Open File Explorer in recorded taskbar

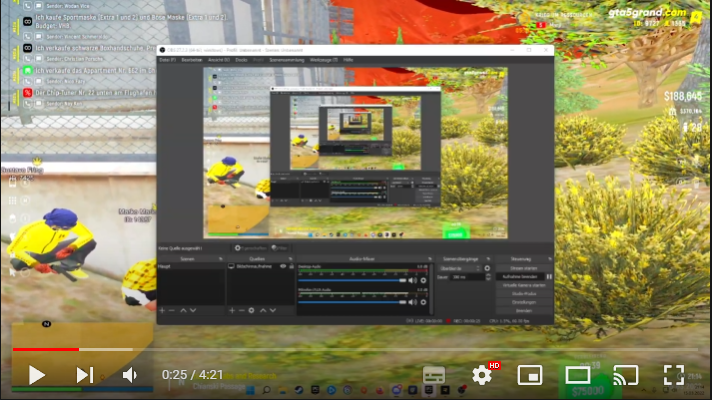[282, 390]
